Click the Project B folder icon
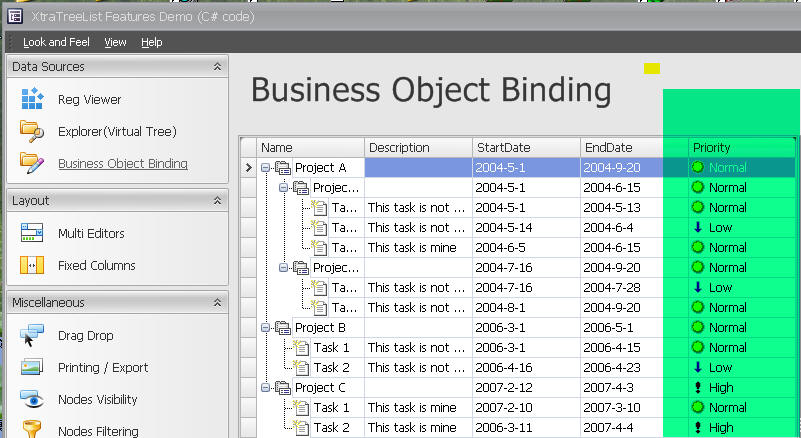 click(x=283, y=328)
